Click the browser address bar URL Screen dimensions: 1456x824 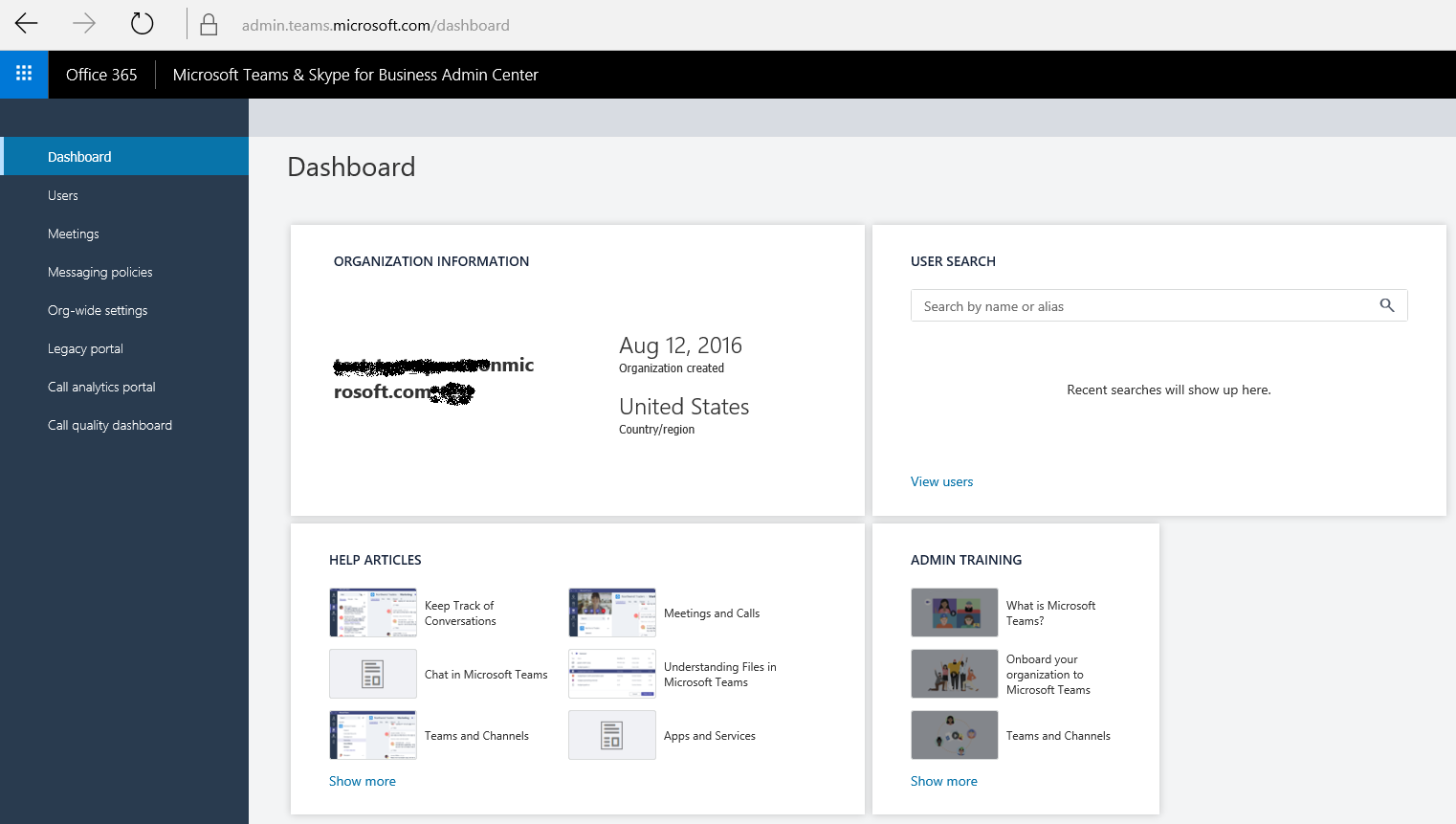coord(375,25)
